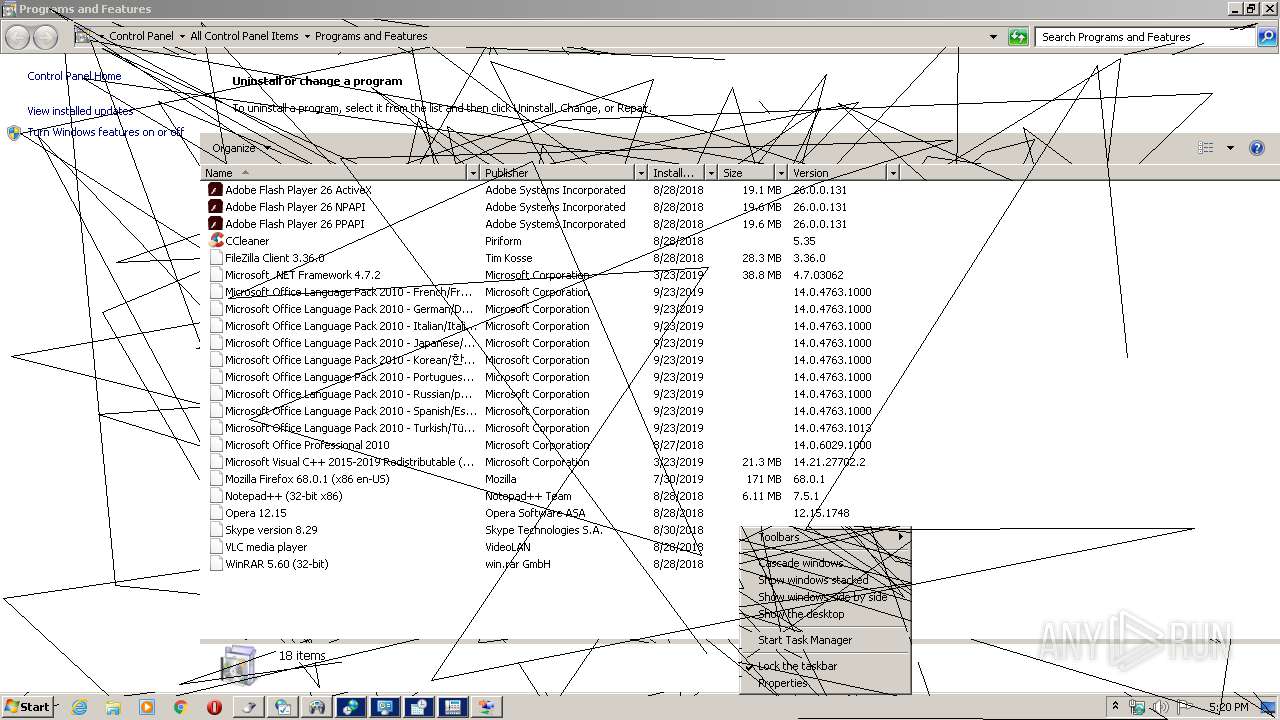Click the FileZilla Client 3.36.0 icon
Viewport: 1280px width, 720px height.
click(x=215, y=258)
